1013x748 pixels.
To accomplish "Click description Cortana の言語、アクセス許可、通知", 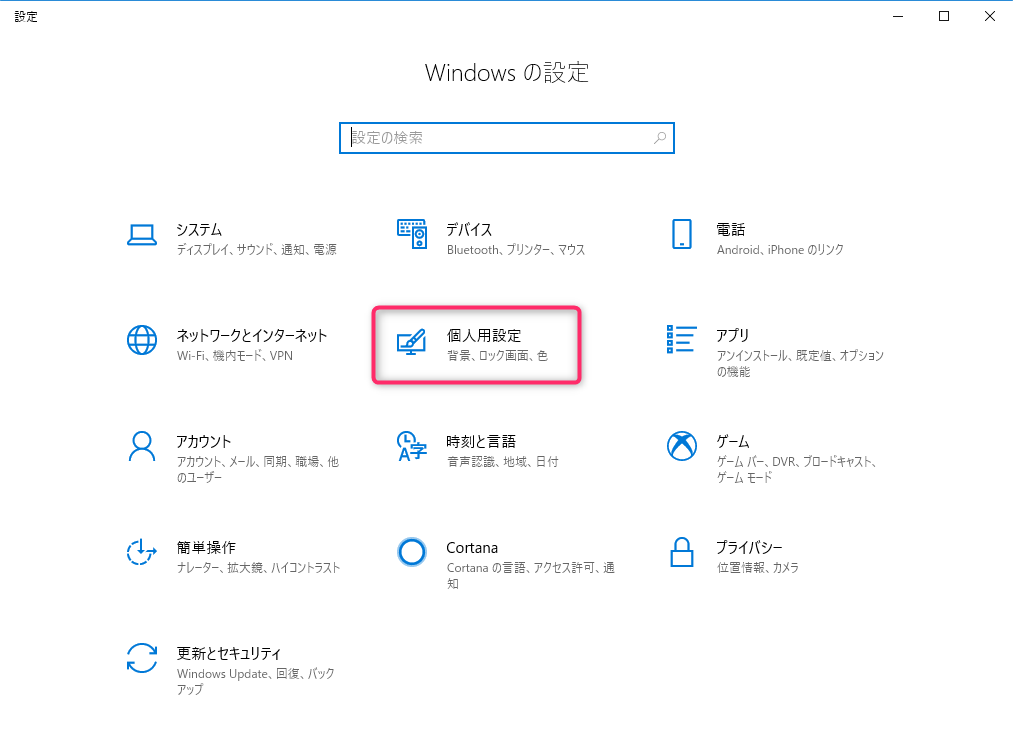I will pos(530,575).
